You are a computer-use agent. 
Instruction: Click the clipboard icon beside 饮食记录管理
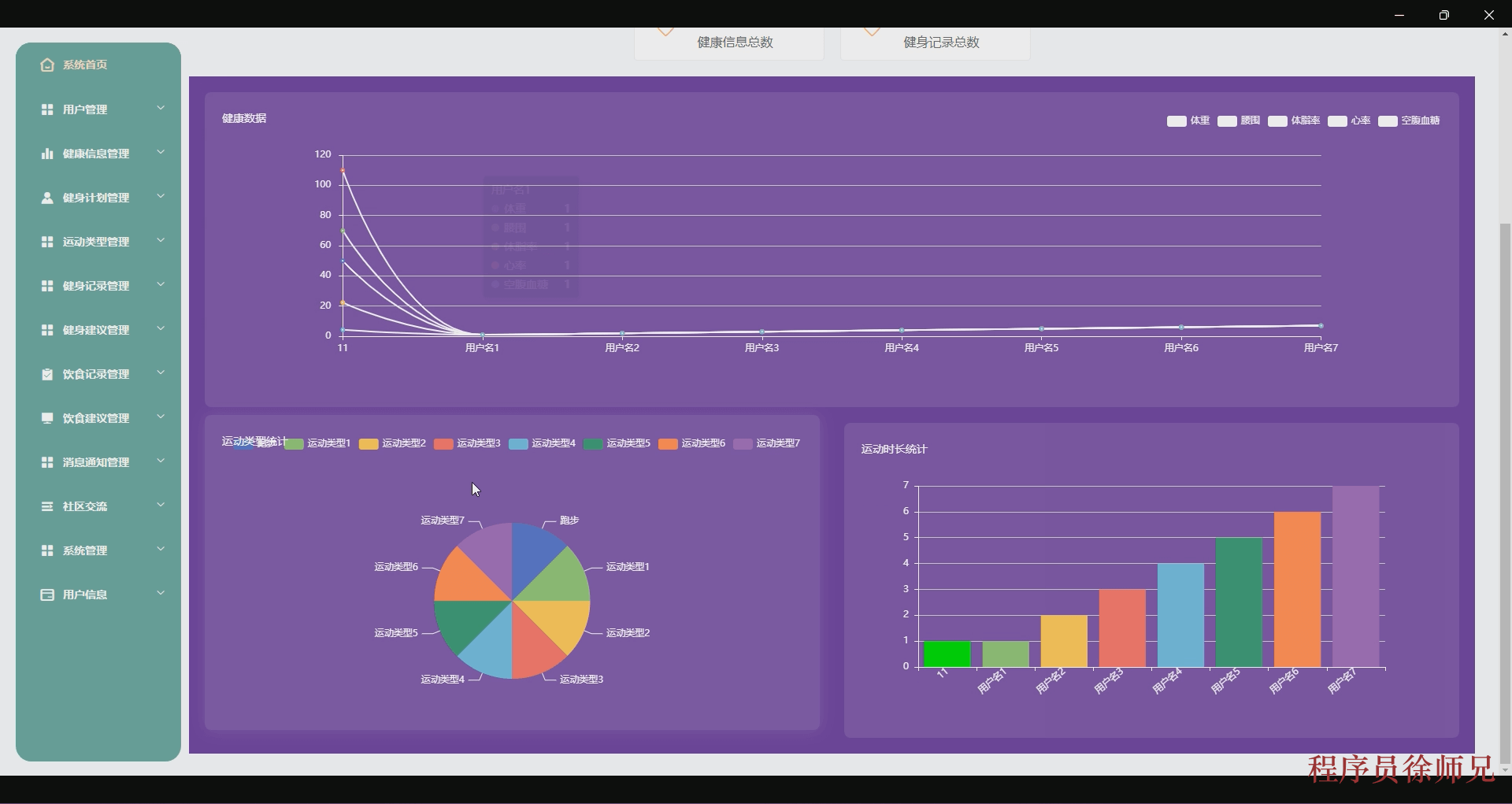coord(47,374)
